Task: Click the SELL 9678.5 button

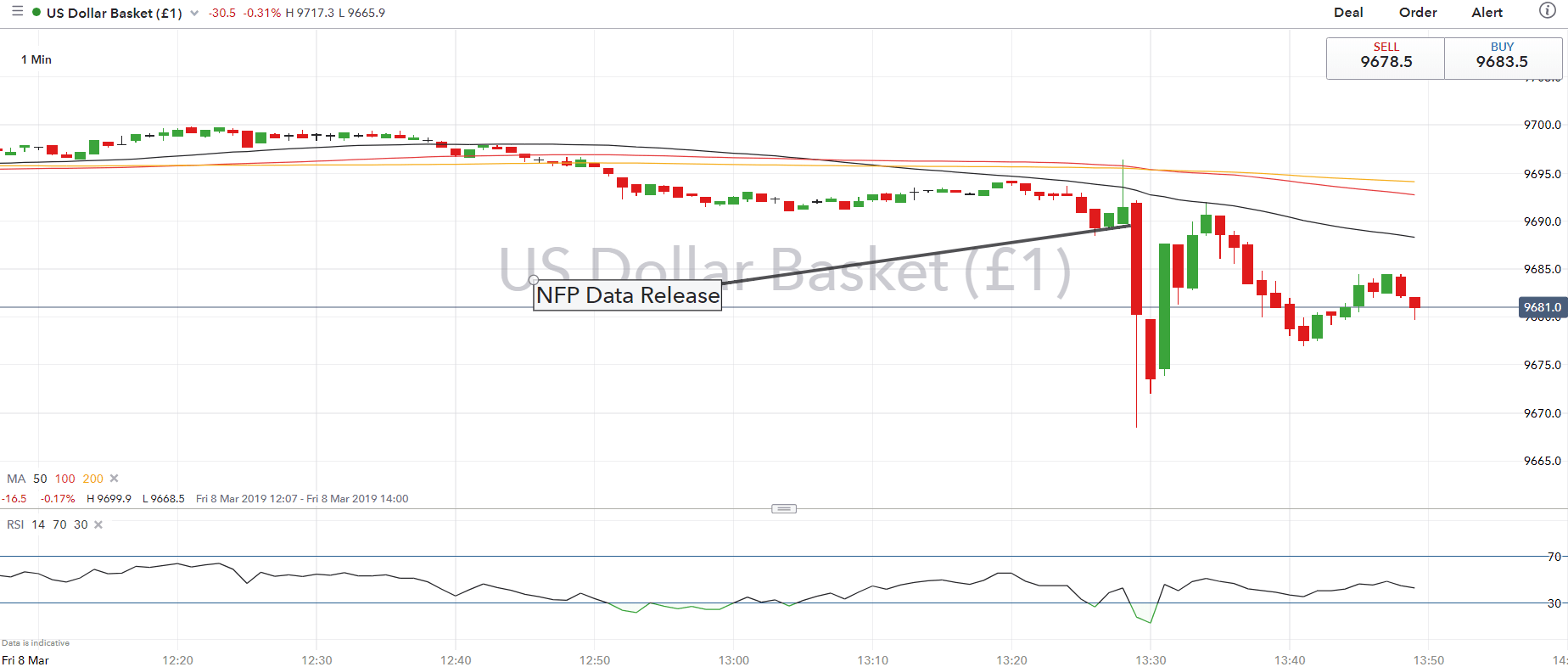Action: pyautogui.click(x=1386, y=58)
